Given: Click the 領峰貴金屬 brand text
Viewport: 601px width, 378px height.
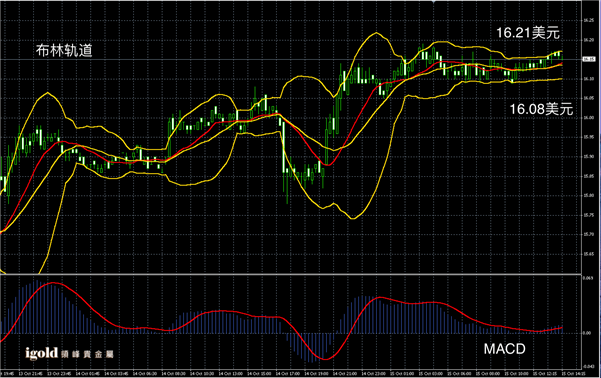Looking at the screenshot, I should tap(87, 354).
